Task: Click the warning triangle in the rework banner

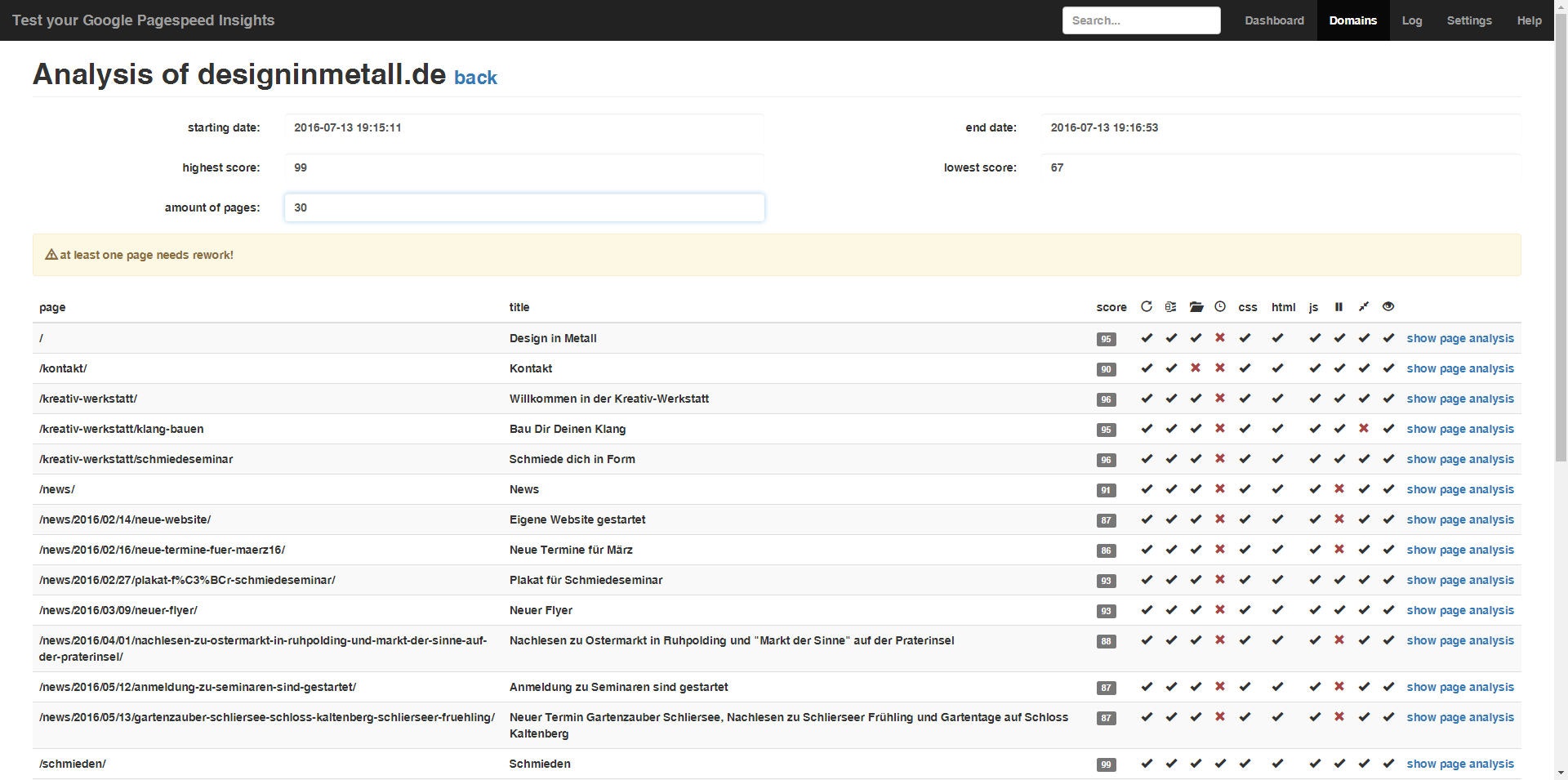Action: [50, 255]
